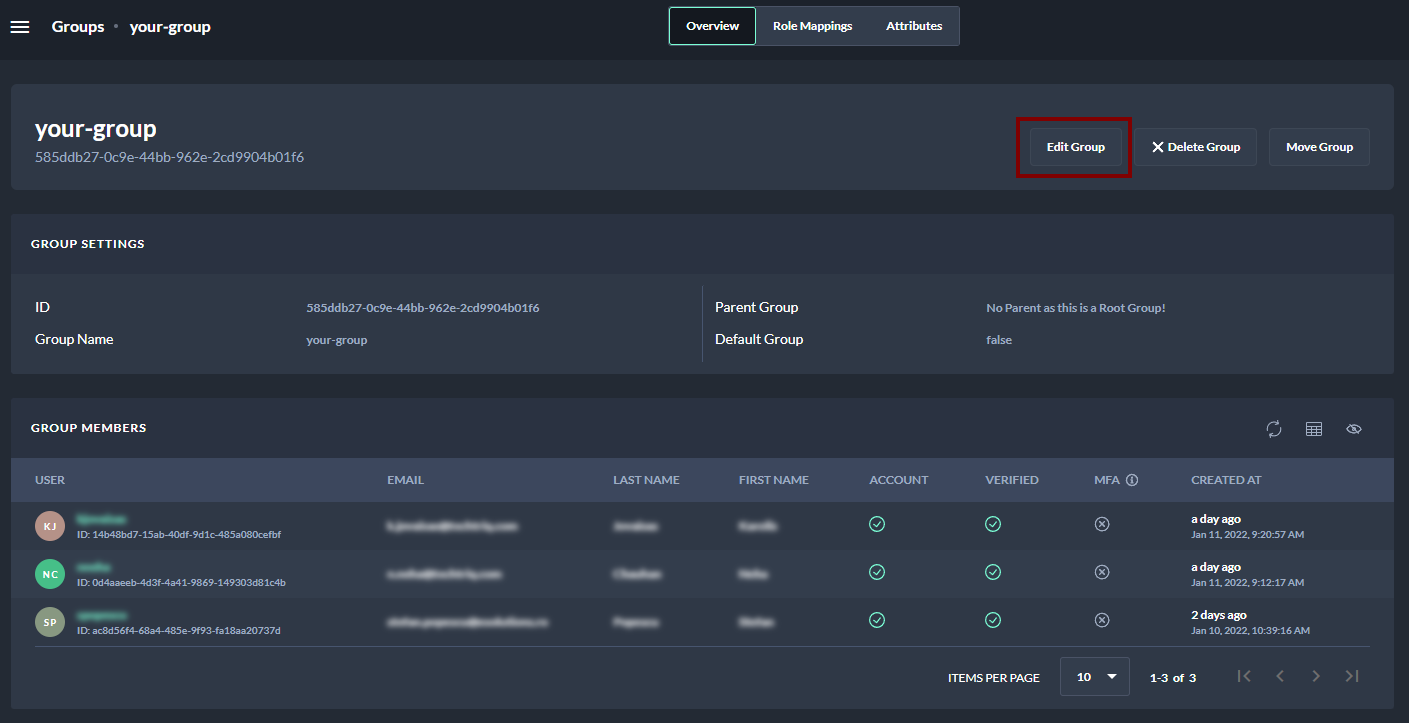Refresh the group members list
1409x723 pixels.
click(x=1273, y=429)
